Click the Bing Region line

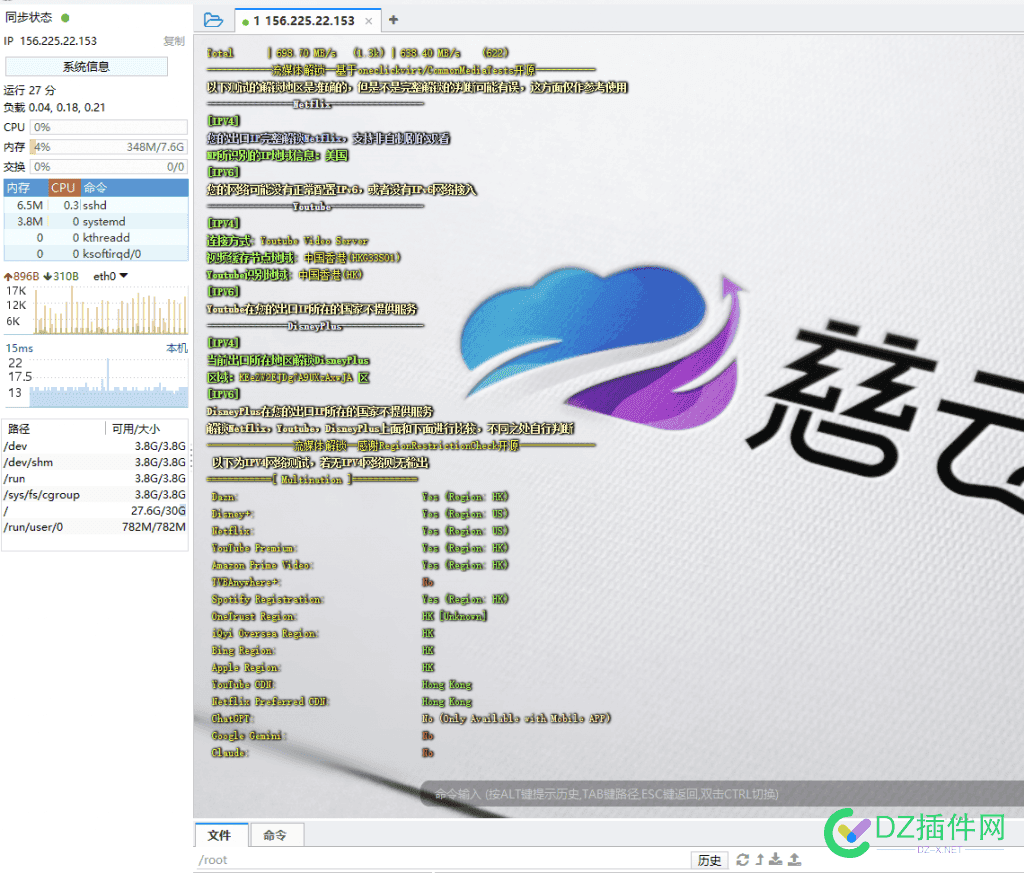coord(323,650)
